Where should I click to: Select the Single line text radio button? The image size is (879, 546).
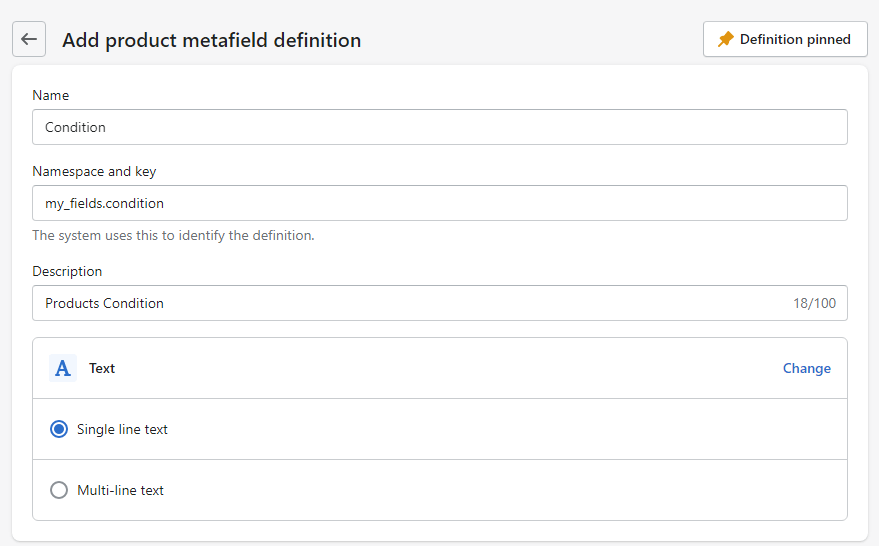click(x=59, y=429)
